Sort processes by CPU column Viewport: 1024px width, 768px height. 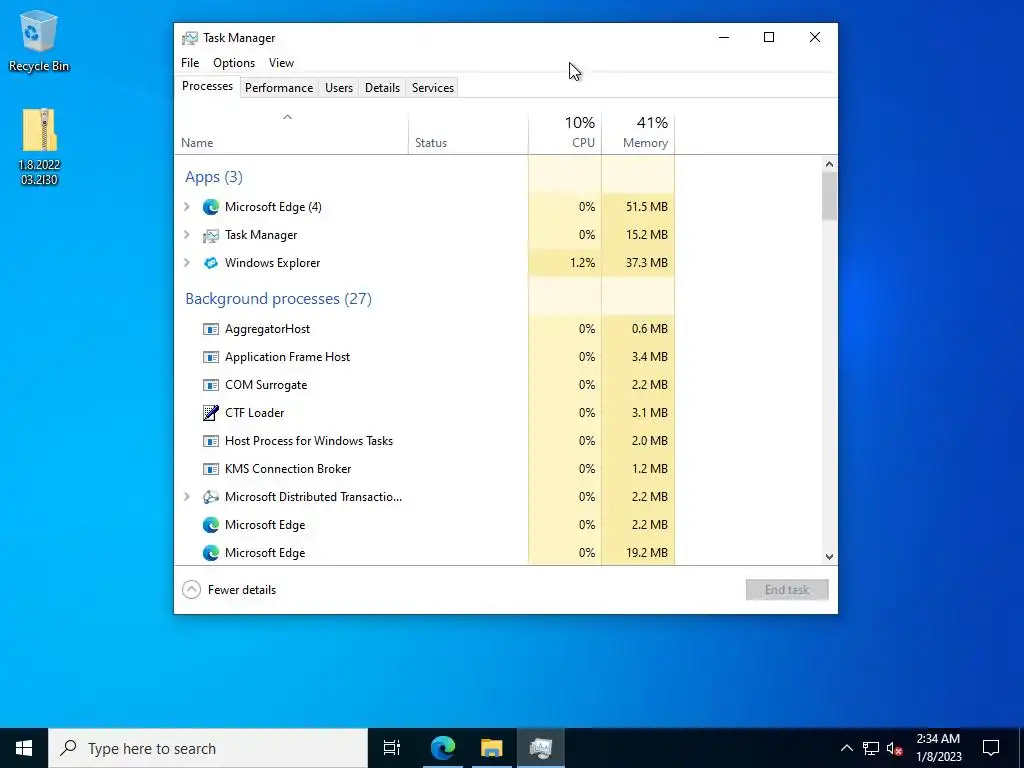click(x=565, y=133)
